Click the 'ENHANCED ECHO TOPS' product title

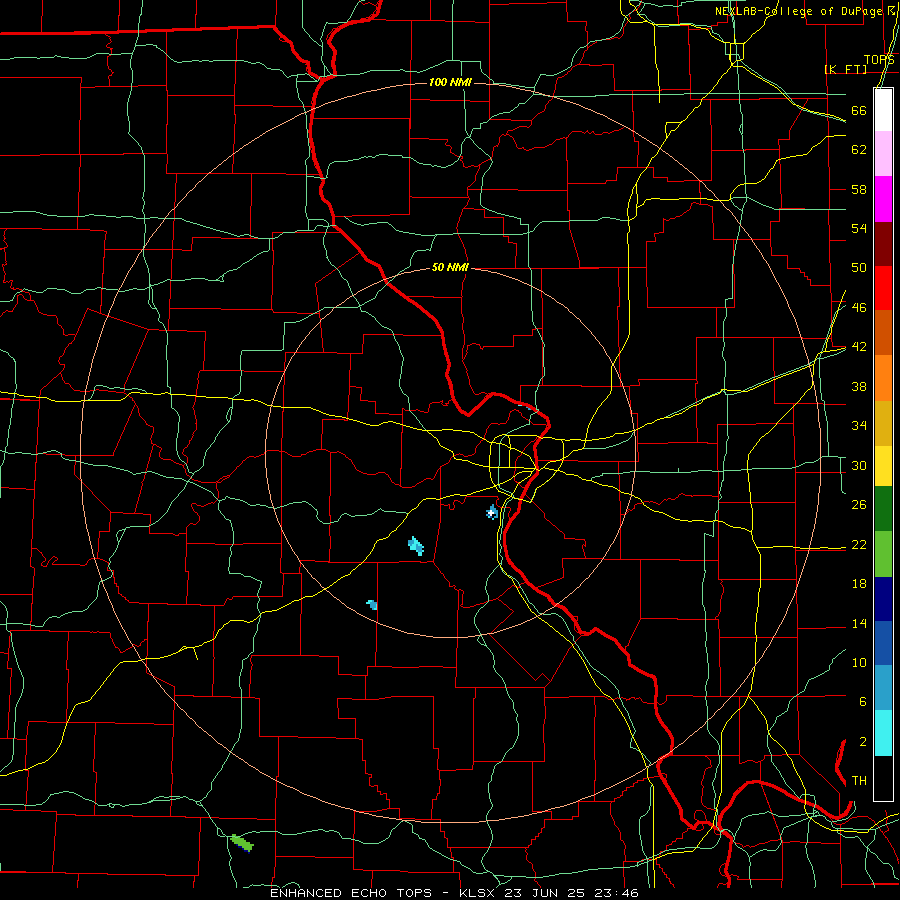point(350,893)
